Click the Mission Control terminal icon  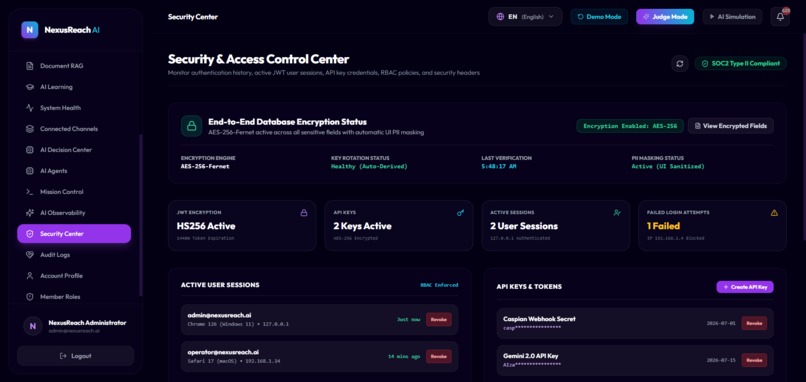(x=30, y=192)
